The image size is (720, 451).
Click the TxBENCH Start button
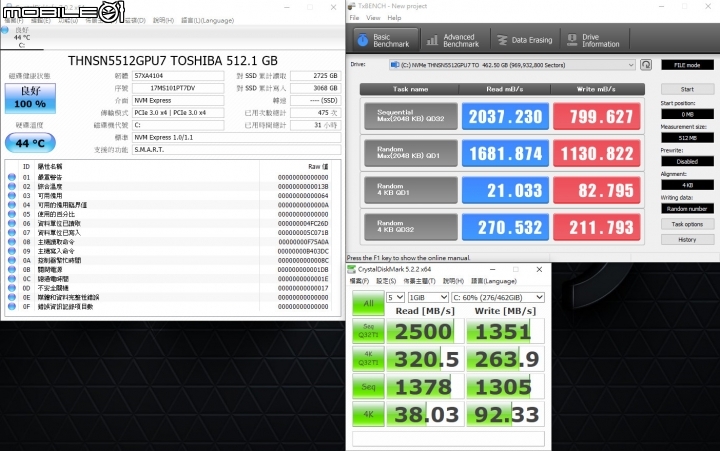pos(687,89)
